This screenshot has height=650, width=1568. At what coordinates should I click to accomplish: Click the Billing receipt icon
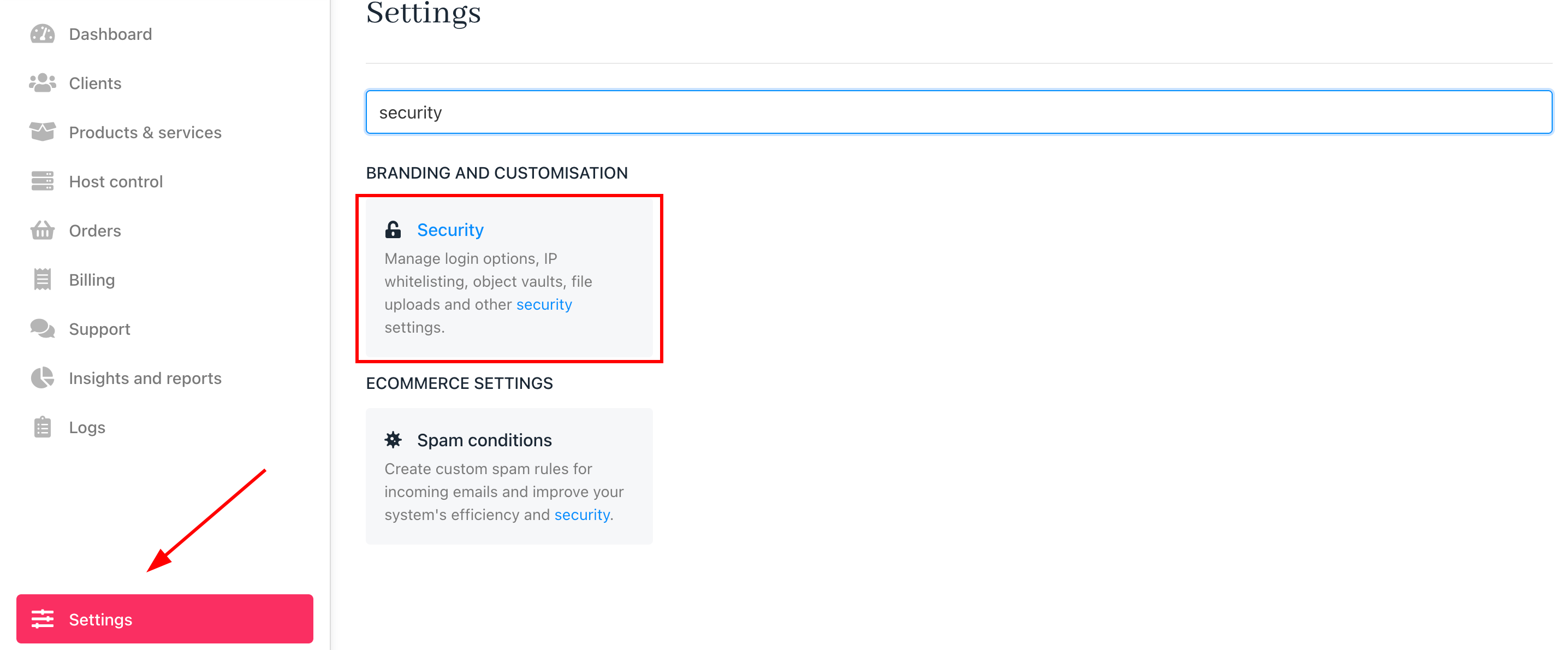[43, 280]
